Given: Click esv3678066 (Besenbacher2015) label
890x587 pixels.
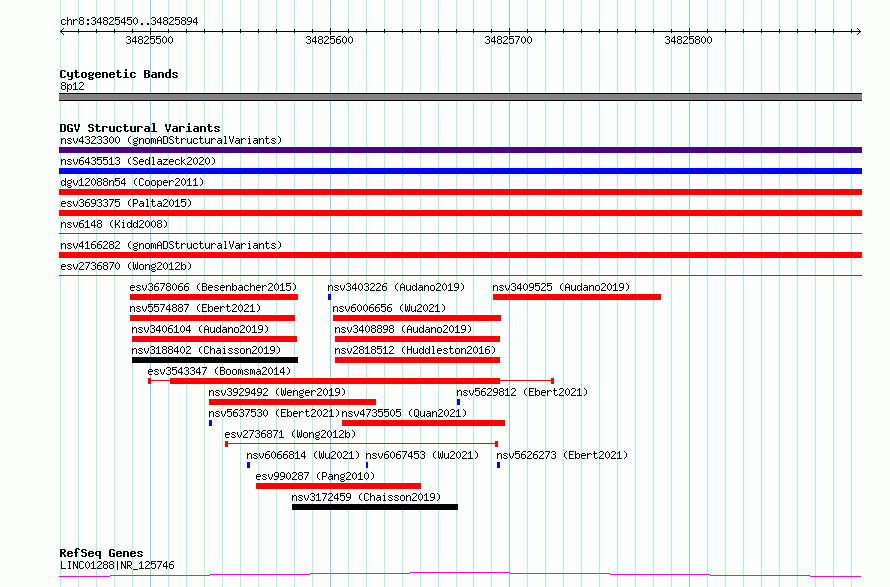Looking at the screenshot, I should coord(213,287).
